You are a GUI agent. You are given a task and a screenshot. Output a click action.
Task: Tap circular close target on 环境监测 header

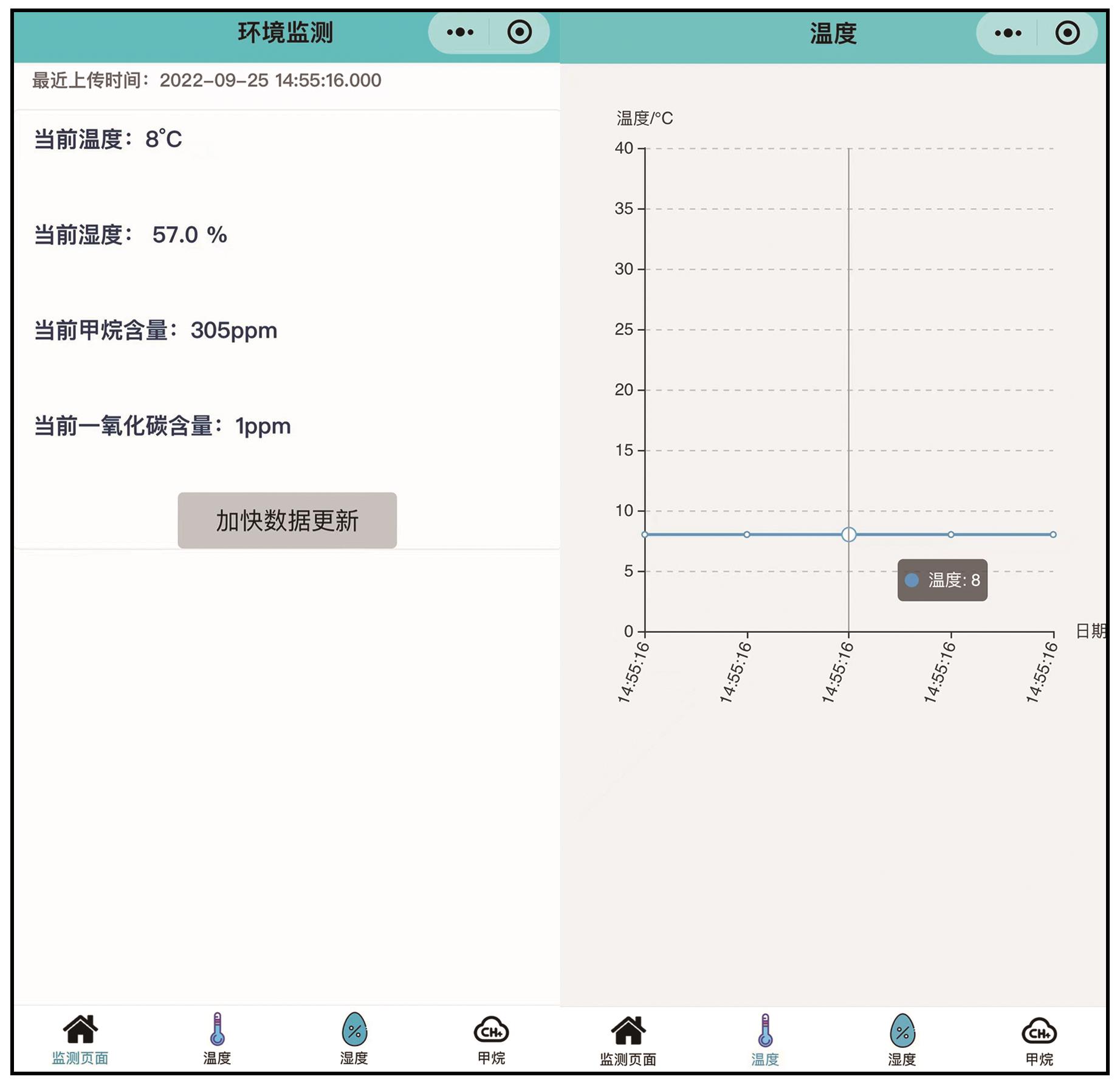(x=520, y=32)
